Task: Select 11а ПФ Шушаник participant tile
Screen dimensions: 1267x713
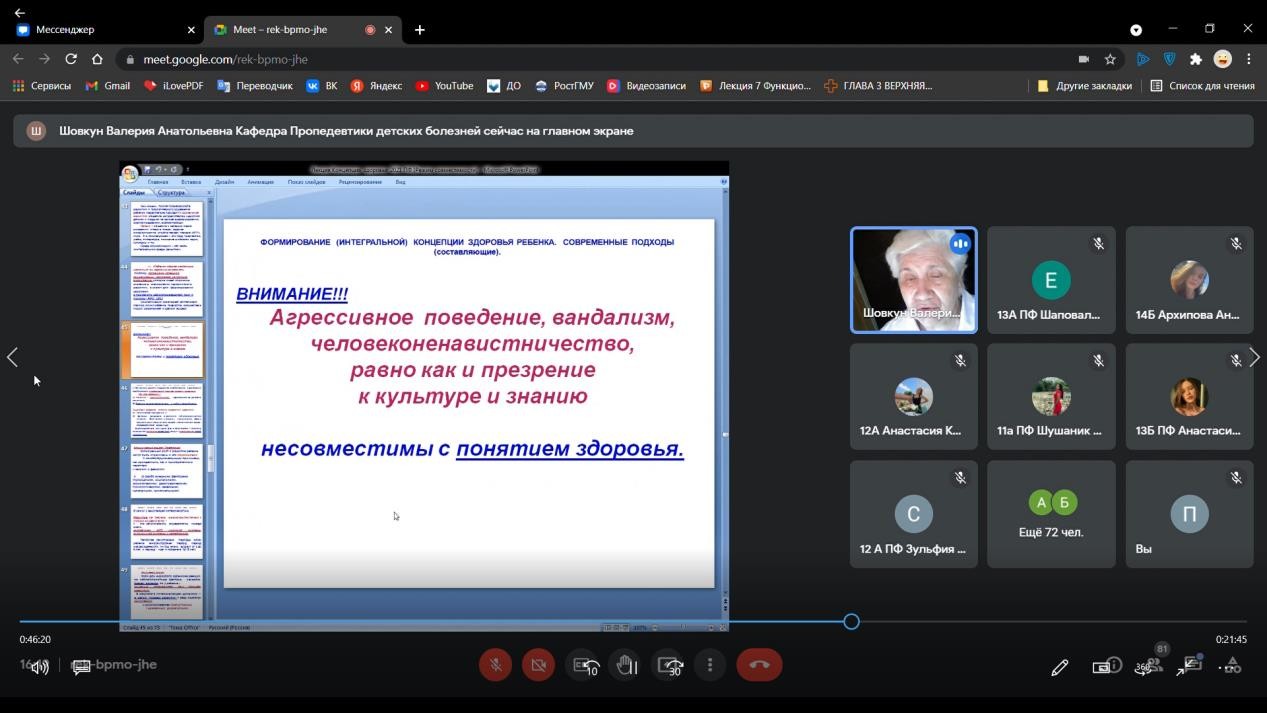Action: 1051,397
